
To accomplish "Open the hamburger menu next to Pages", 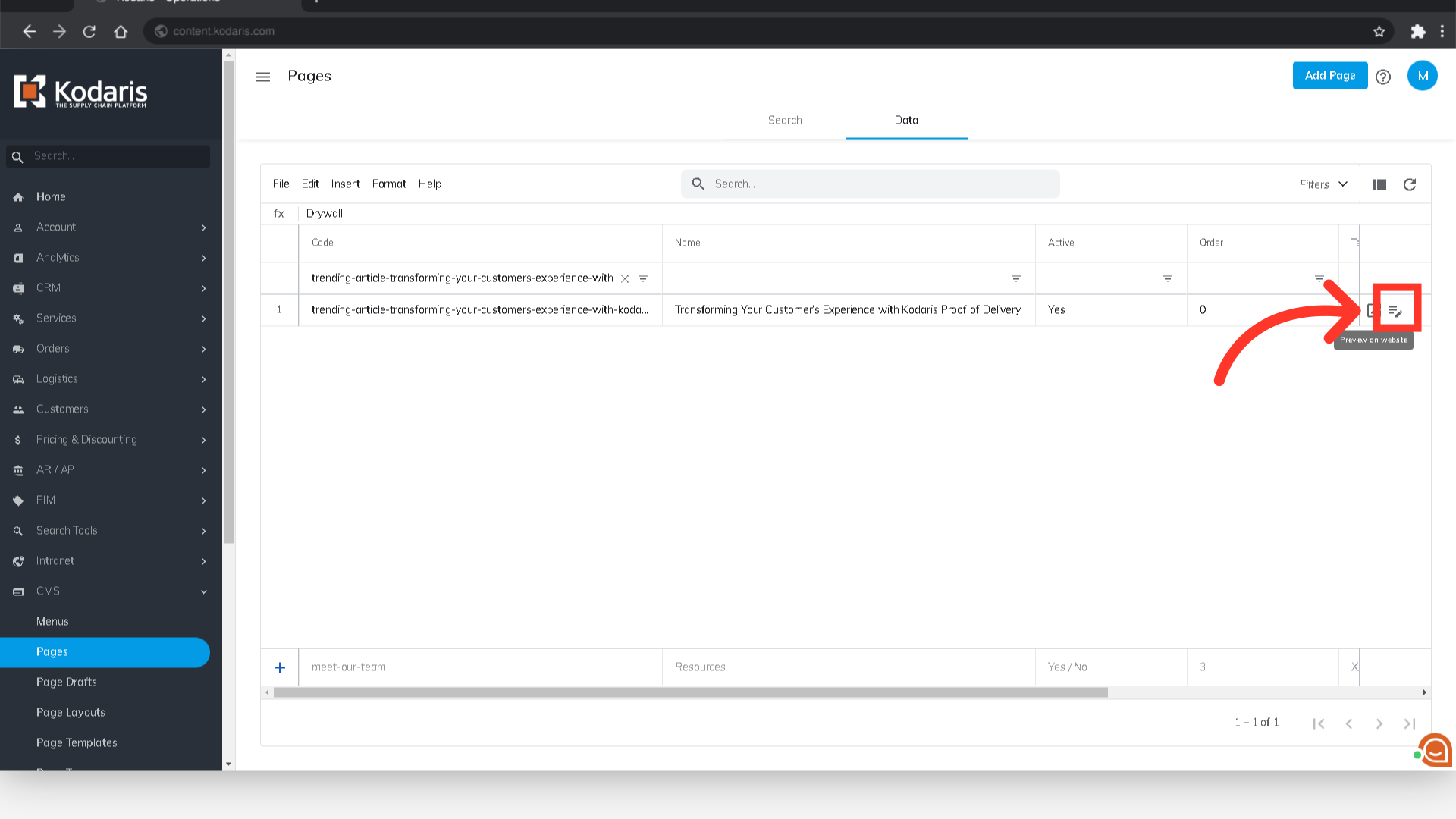I will (x=263, y=77).
